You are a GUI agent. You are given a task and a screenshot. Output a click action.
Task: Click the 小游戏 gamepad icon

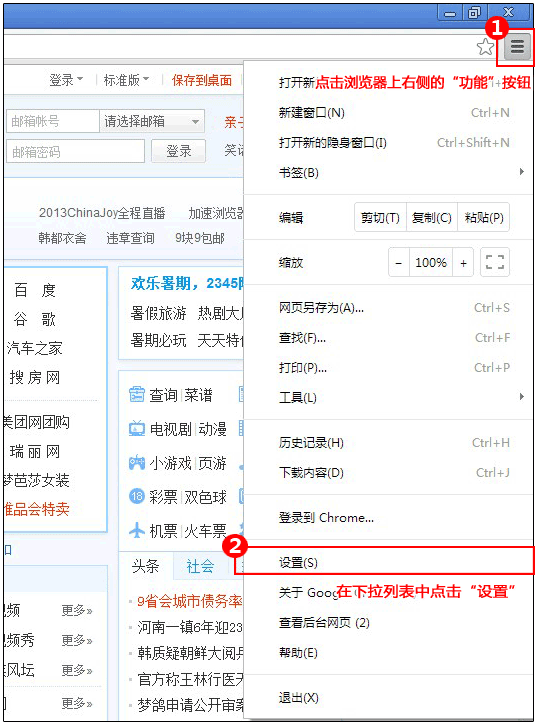[137, 462]
